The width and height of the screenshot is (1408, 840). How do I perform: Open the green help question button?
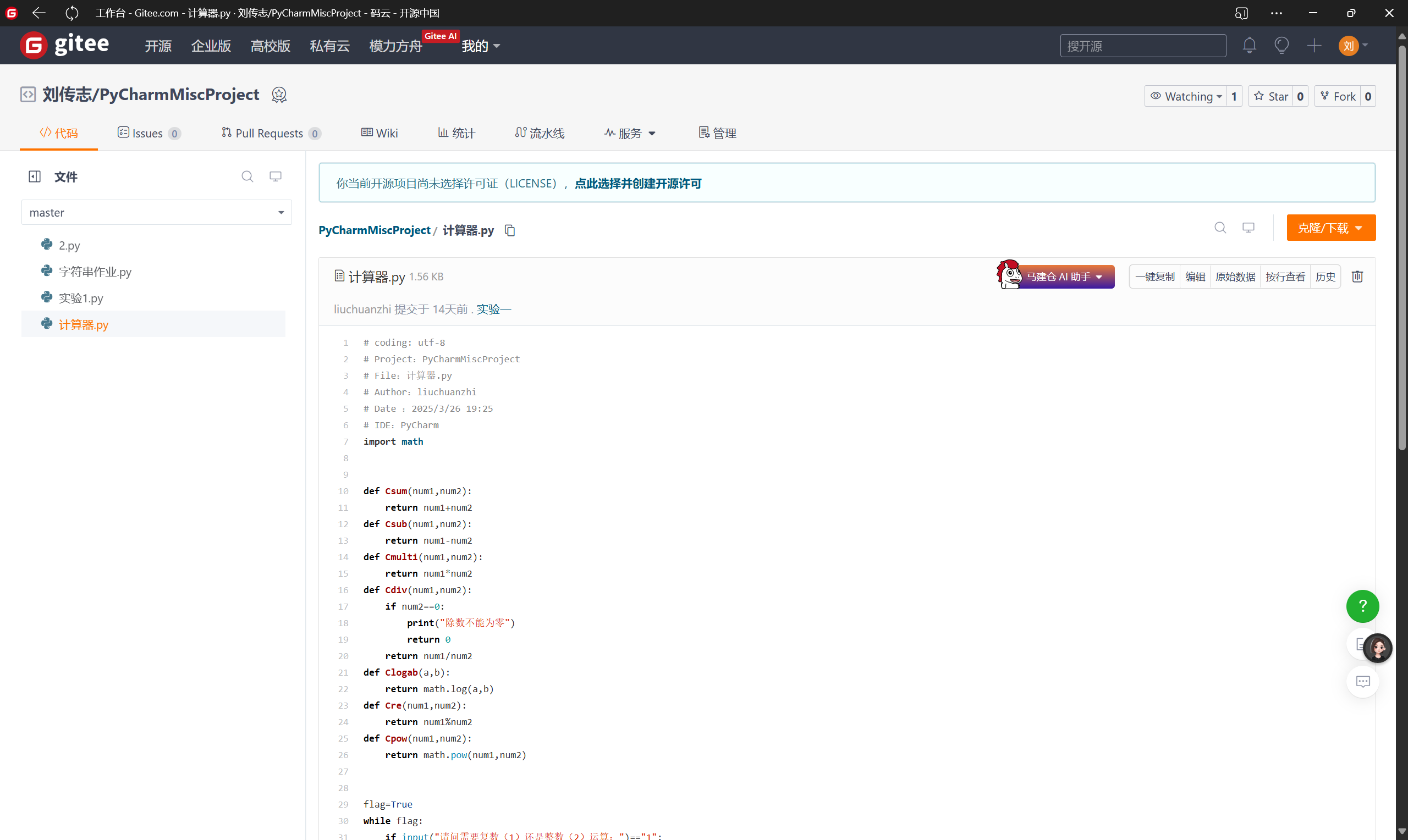[x=1362, y=606]
